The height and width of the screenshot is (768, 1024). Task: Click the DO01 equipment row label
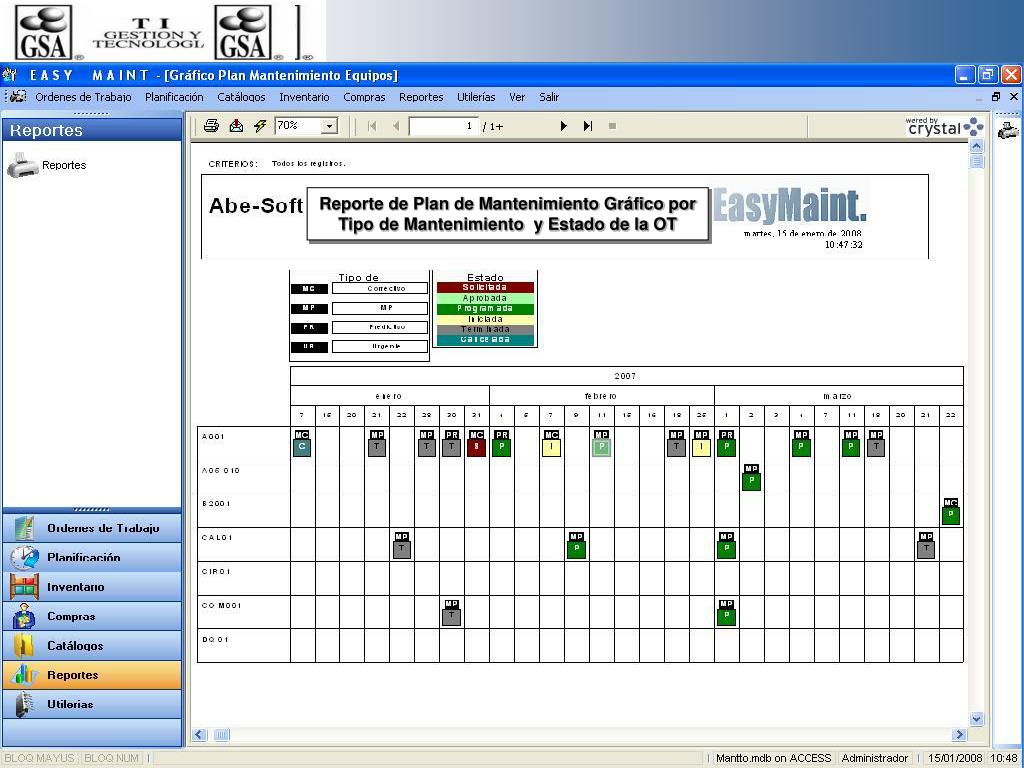tap(215, 639)
